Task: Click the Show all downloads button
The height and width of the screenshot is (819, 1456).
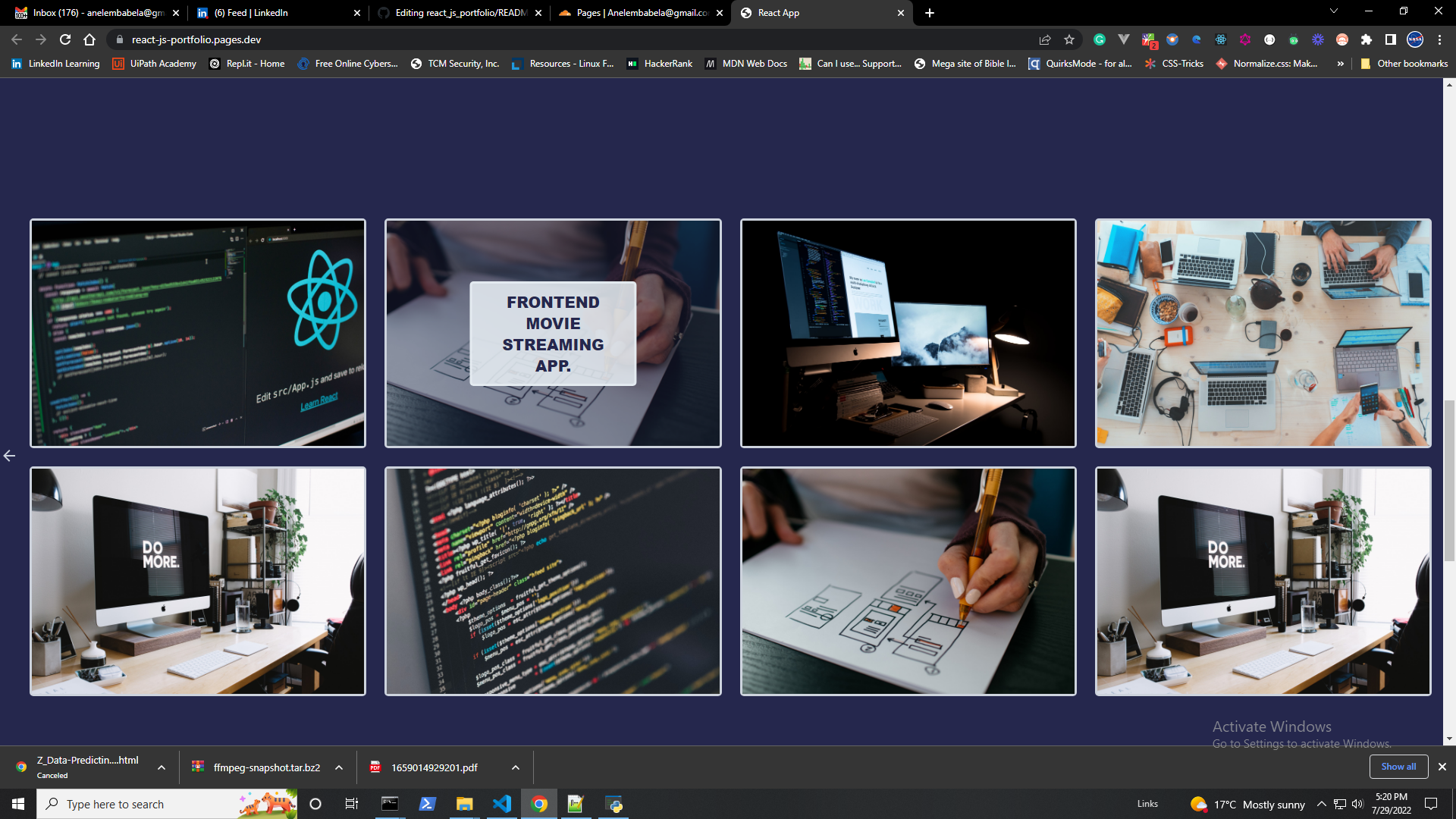Action: [1398, 767]
